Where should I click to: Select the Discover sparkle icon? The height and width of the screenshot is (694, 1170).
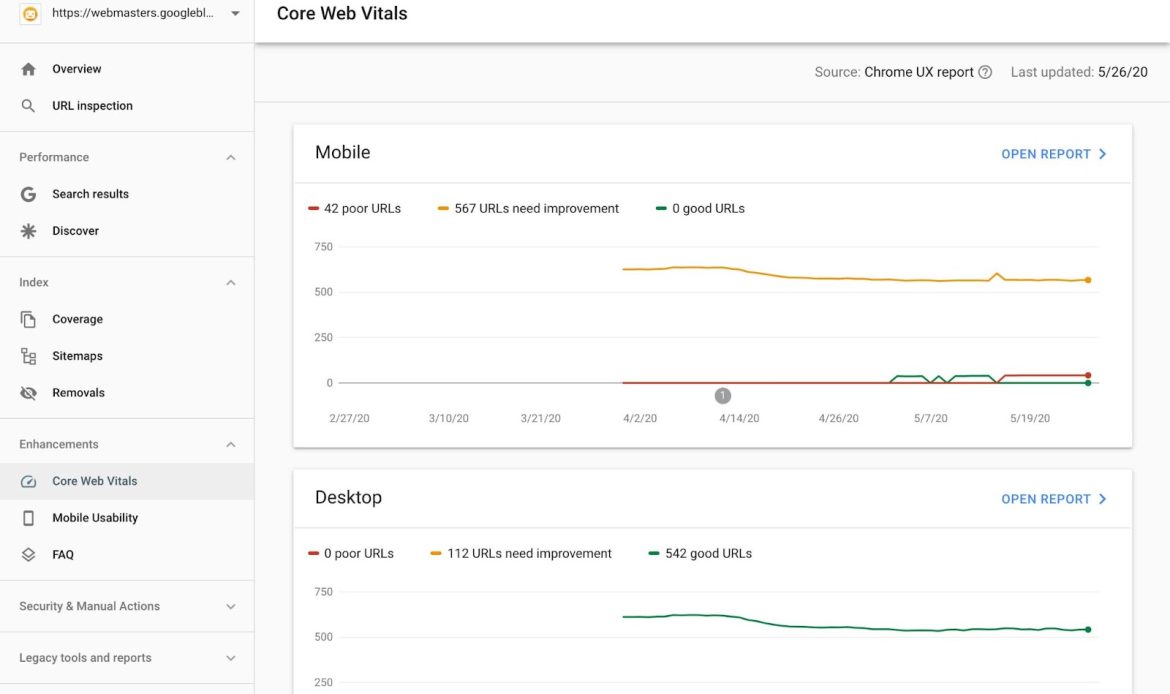tap(28, 230)
